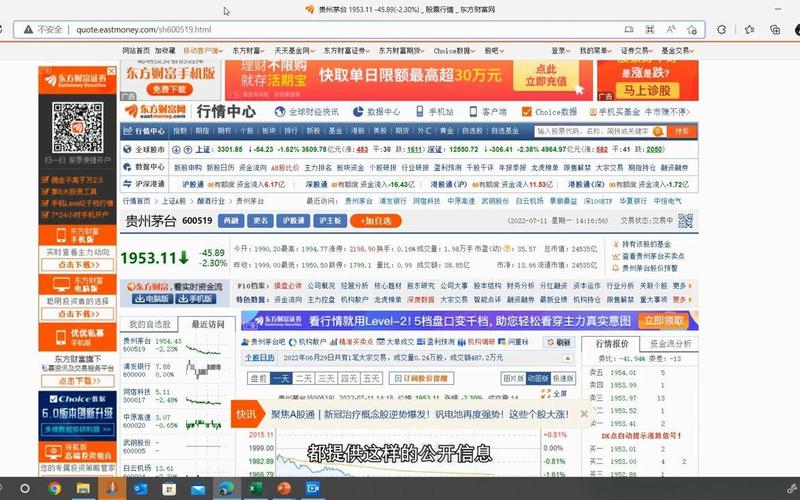This screenshot has height=500, width=800.
Task: Click the +加自选 orange button
Action: pos(376,221)
